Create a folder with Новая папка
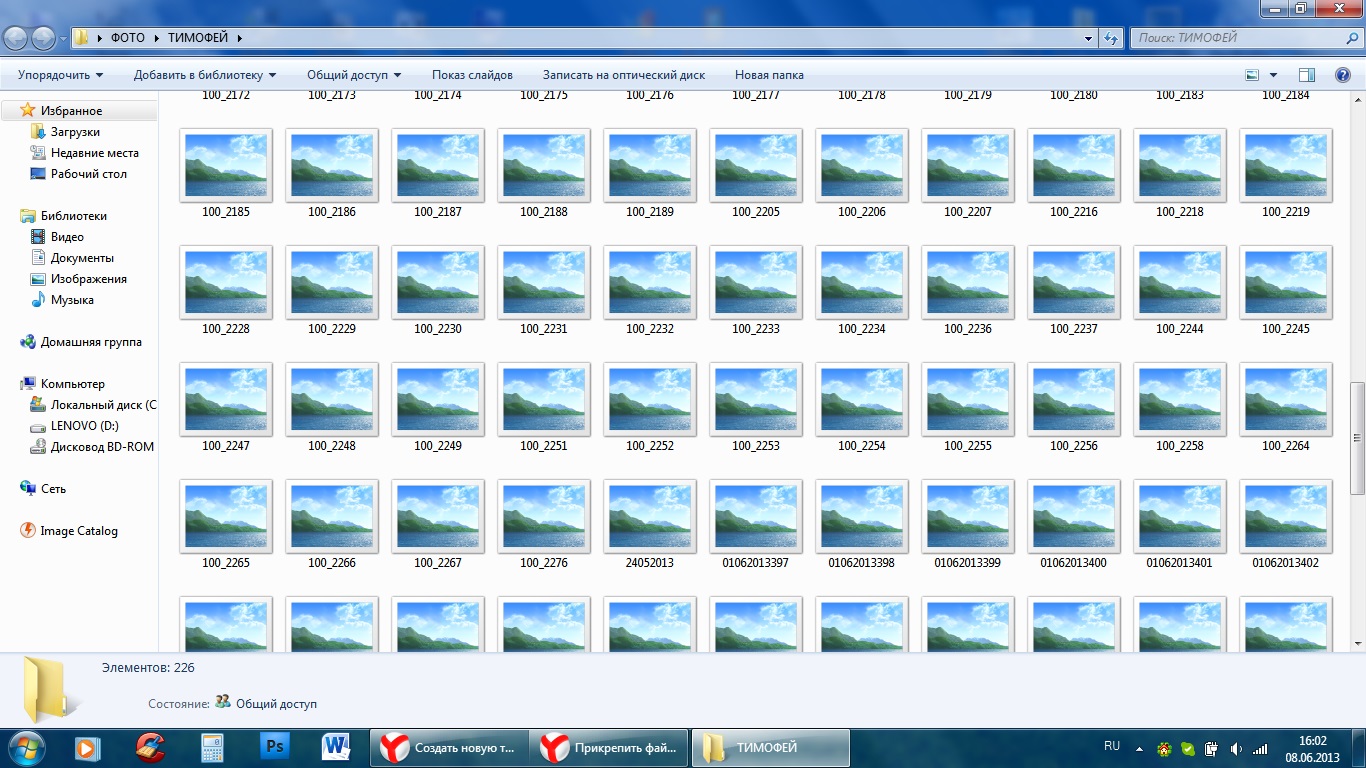 coord(768,75)
